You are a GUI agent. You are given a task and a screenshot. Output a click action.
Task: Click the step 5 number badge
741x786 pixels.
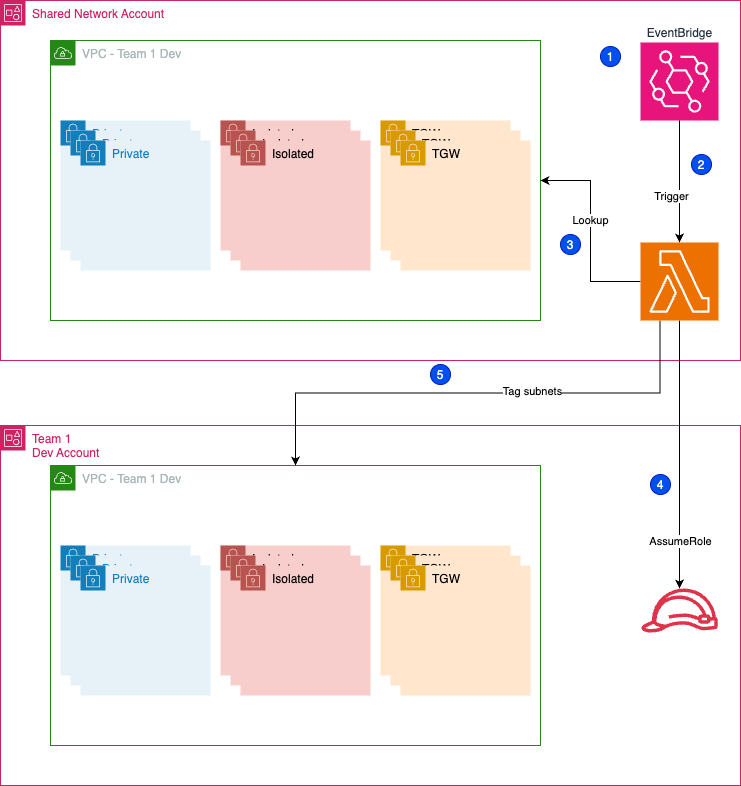pyautogui.click(x=440, y=375)
